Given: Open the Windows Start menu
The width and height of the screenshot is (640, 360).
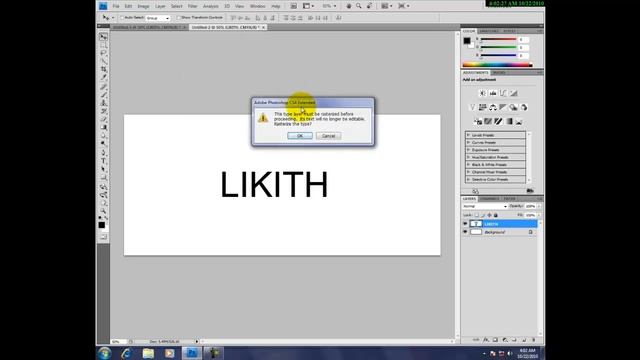Looking at the screenshot, I should pyautogui.click(x=105, y=353).
